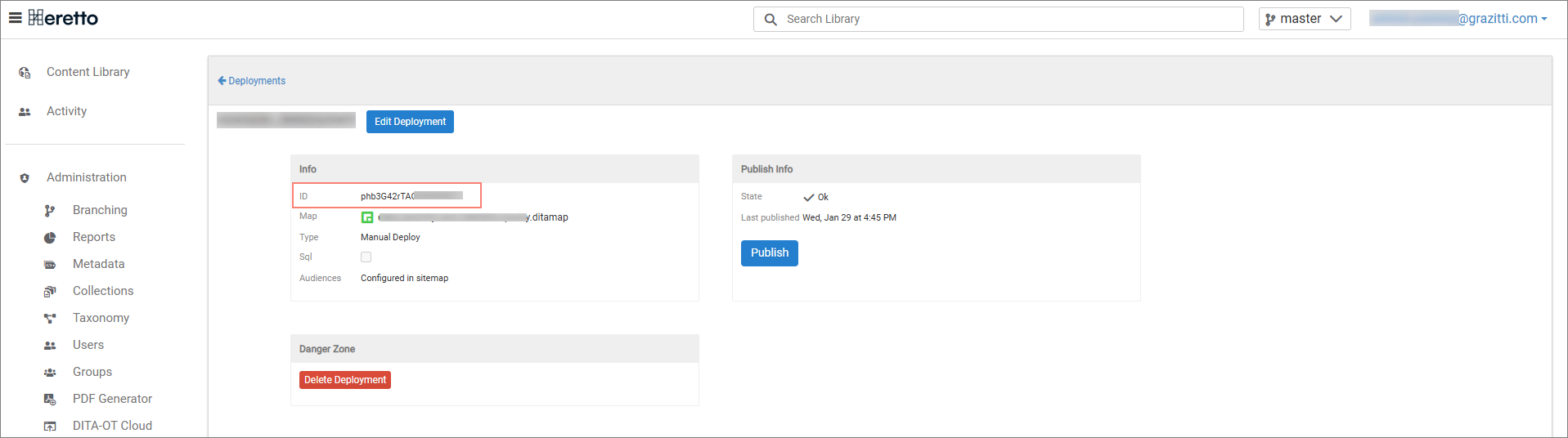1568x438 pixels.
Task: Click the PDF Generator icon
Action: pos(50,400)
